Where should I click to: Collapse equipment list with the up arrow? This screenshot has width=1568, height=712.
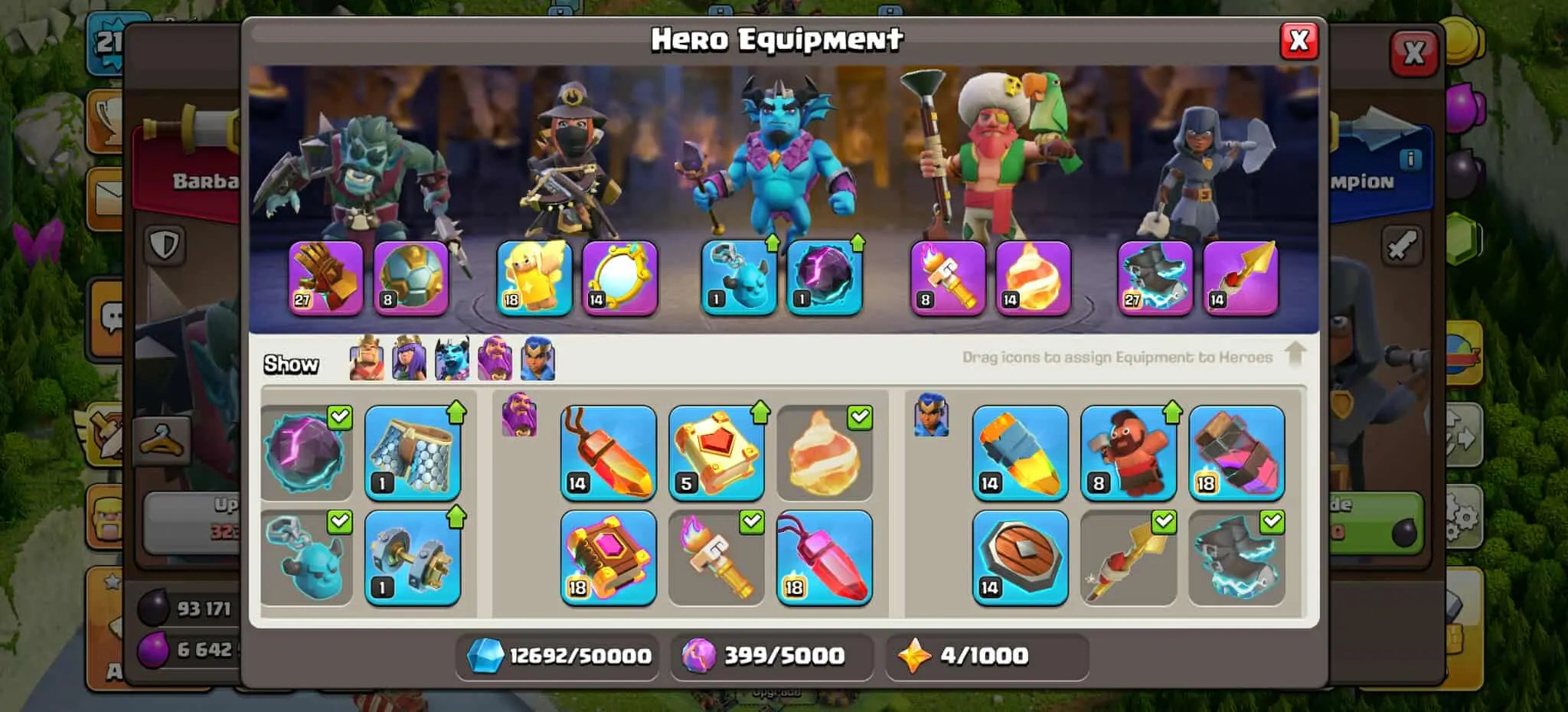(1295, 354)
